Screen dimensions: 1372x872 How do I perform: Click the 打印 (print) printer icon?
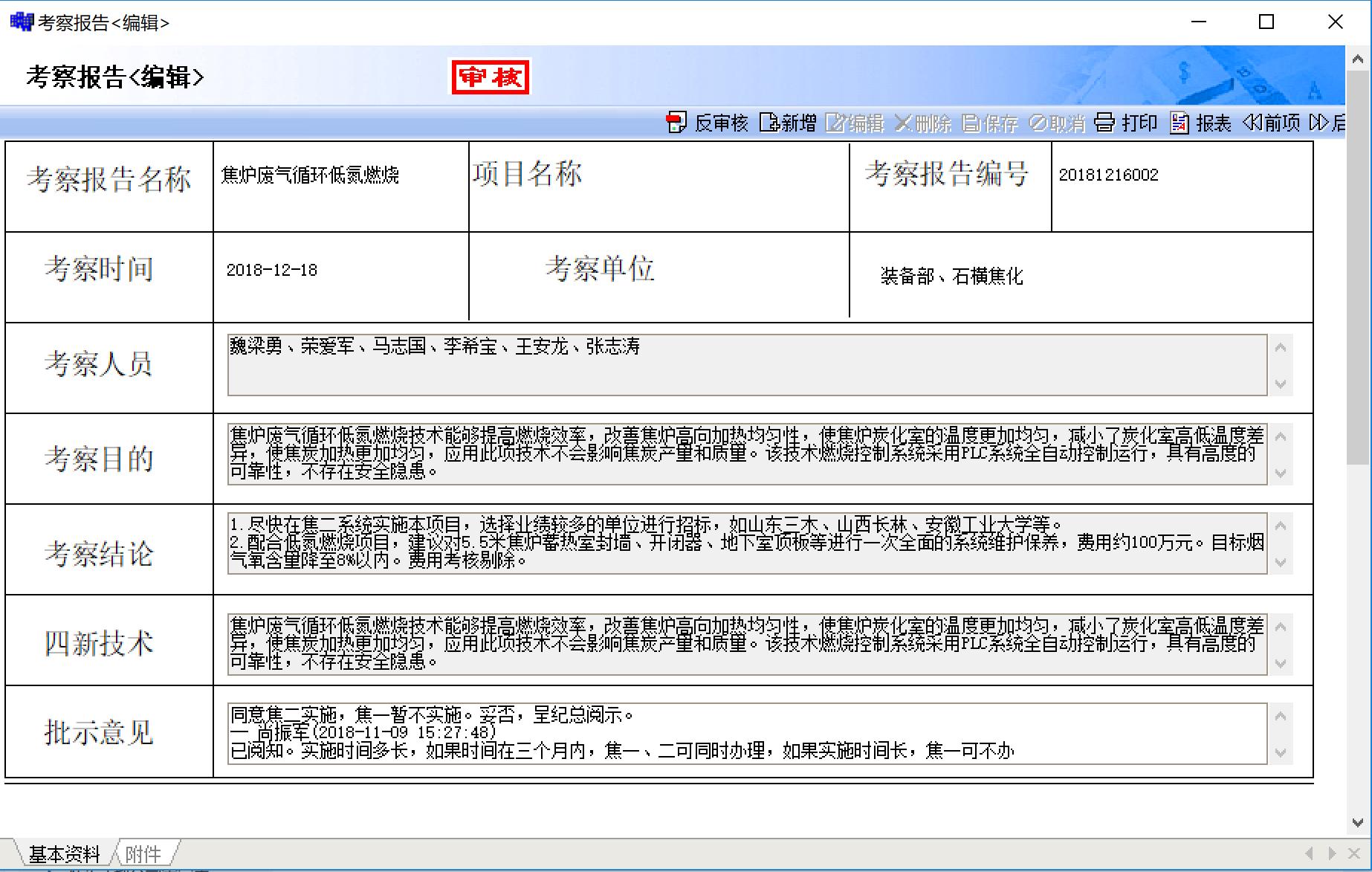click(1104, 123)
